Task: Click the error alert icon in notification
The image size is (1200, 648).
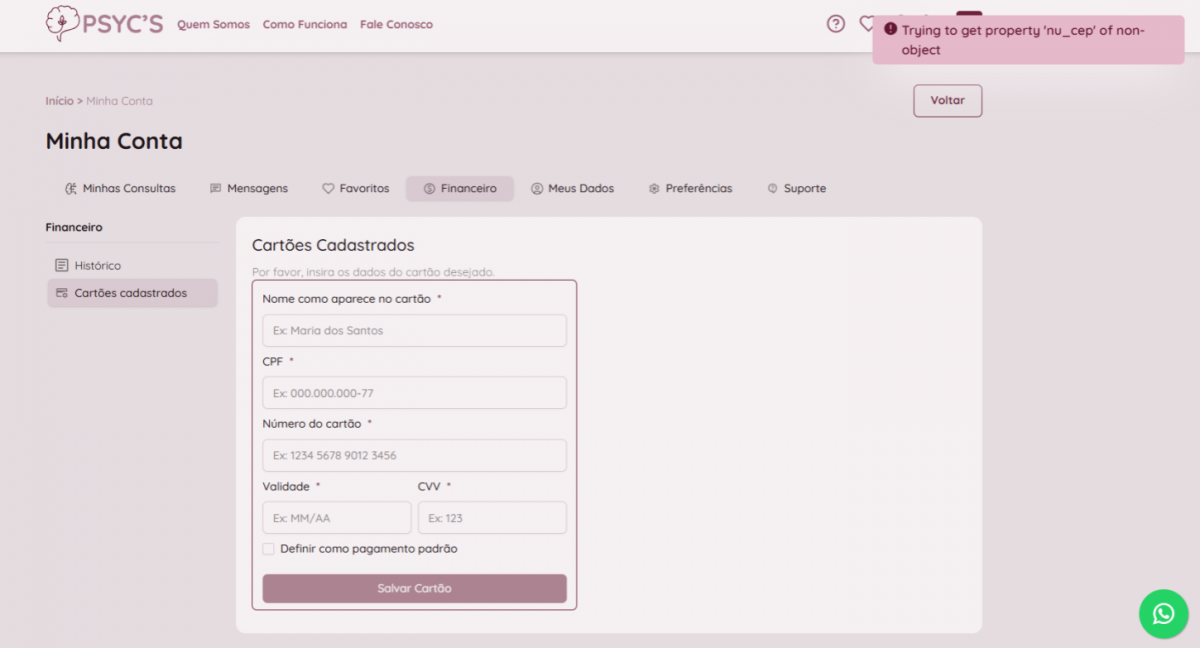Action: coord(890,30)
